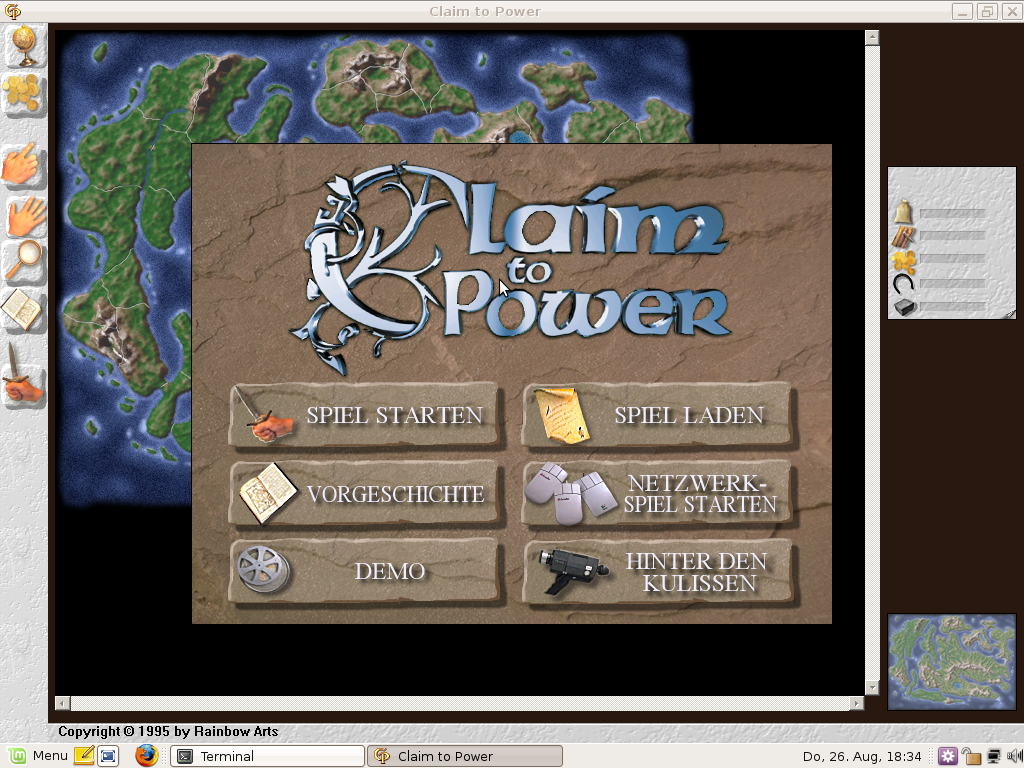The height and width of the screenshot is (768, 1024).
Task: Start a network game via Netzwerk-Spiel Starten
Action: [657, 494]
